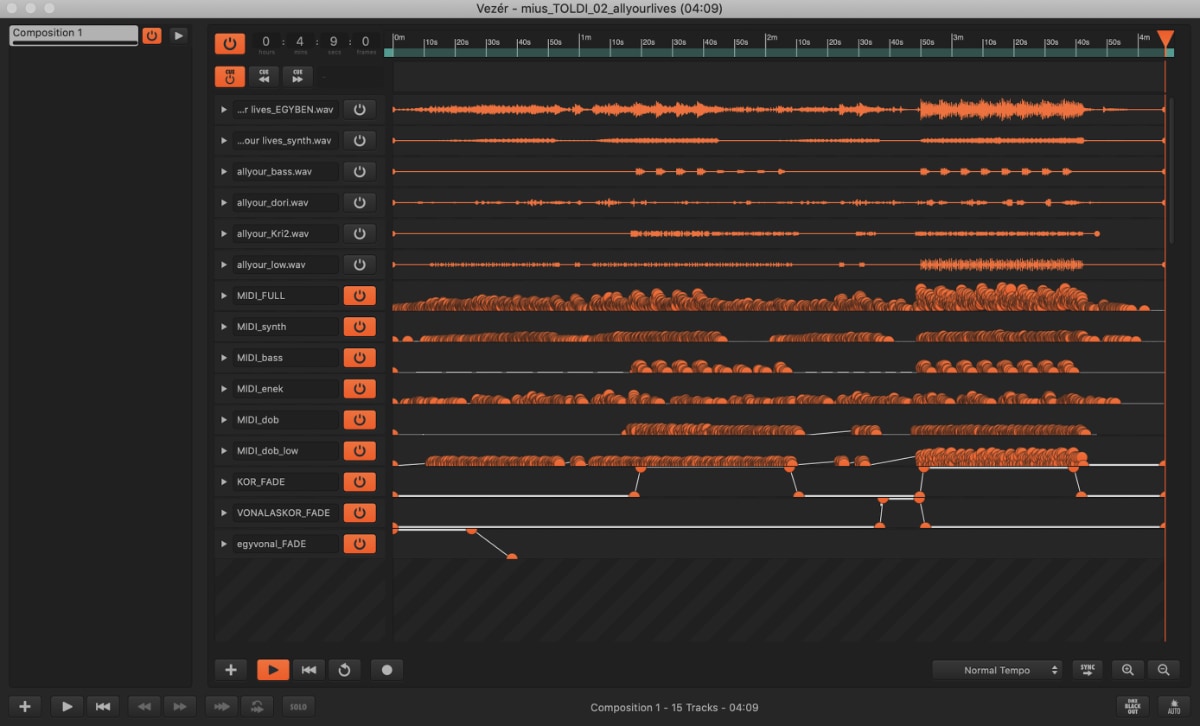The width and height of the screenshot is (1200, 726).
Task: Expand the allyour_dori.wav track
Action: [x=224, y=202]
